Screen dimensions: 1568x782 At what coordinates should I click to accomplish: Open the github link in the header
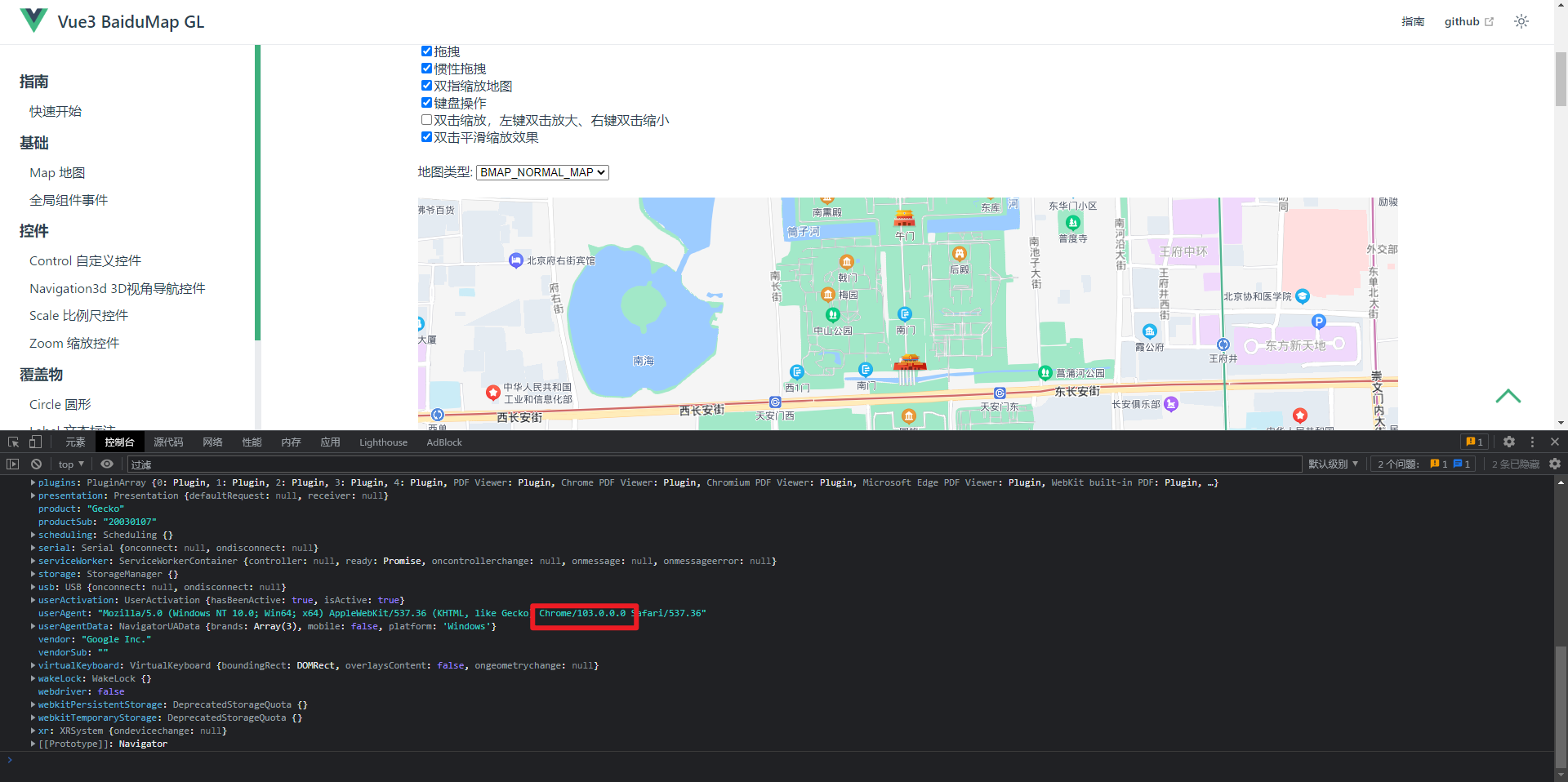point(1468,21)
